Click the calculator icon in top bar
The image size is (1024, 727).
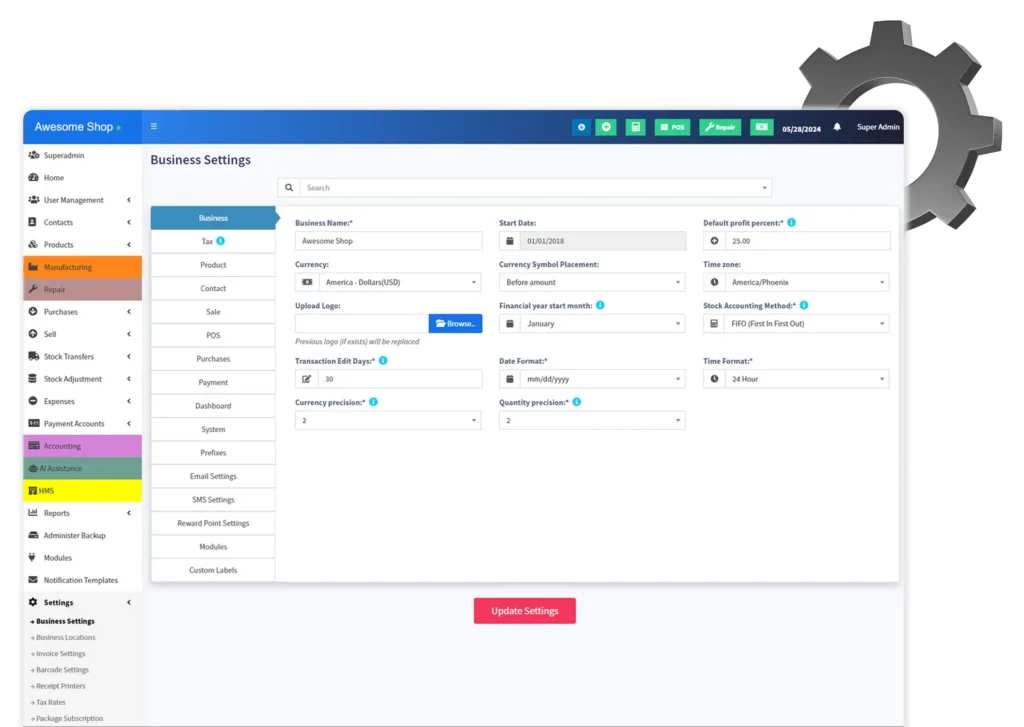635,127
